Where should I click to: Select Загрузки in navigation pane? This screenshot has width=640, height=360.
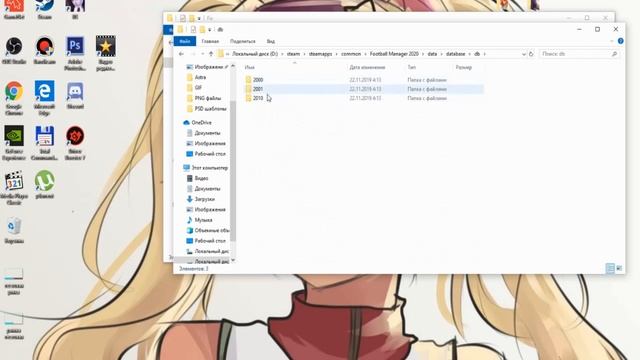point(200,199)
